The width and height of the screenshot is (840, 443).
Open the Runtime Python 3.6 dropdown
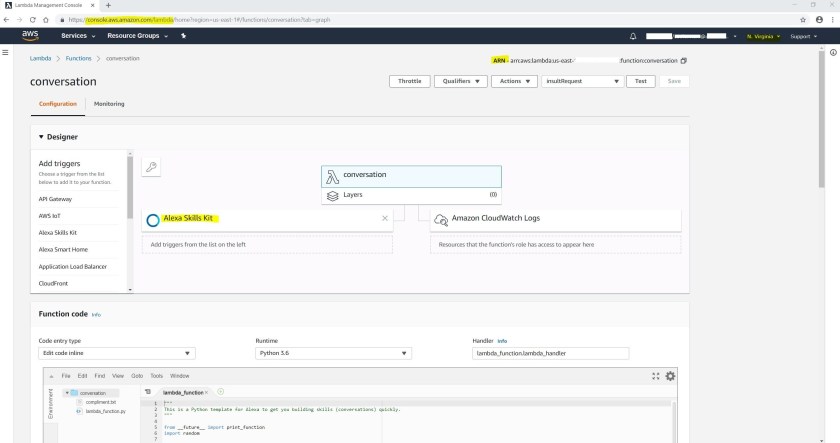[x=333, y=353]
